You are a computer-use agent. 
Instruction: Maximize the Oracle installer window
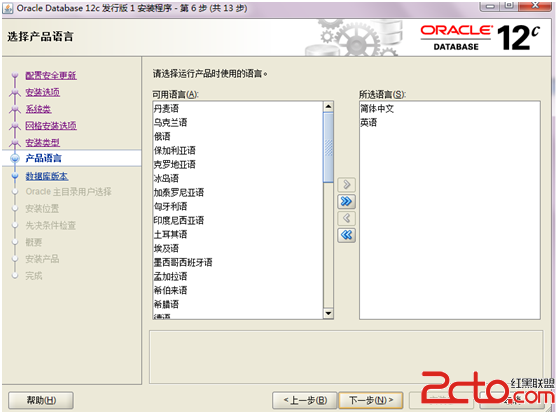coord(510,6)
